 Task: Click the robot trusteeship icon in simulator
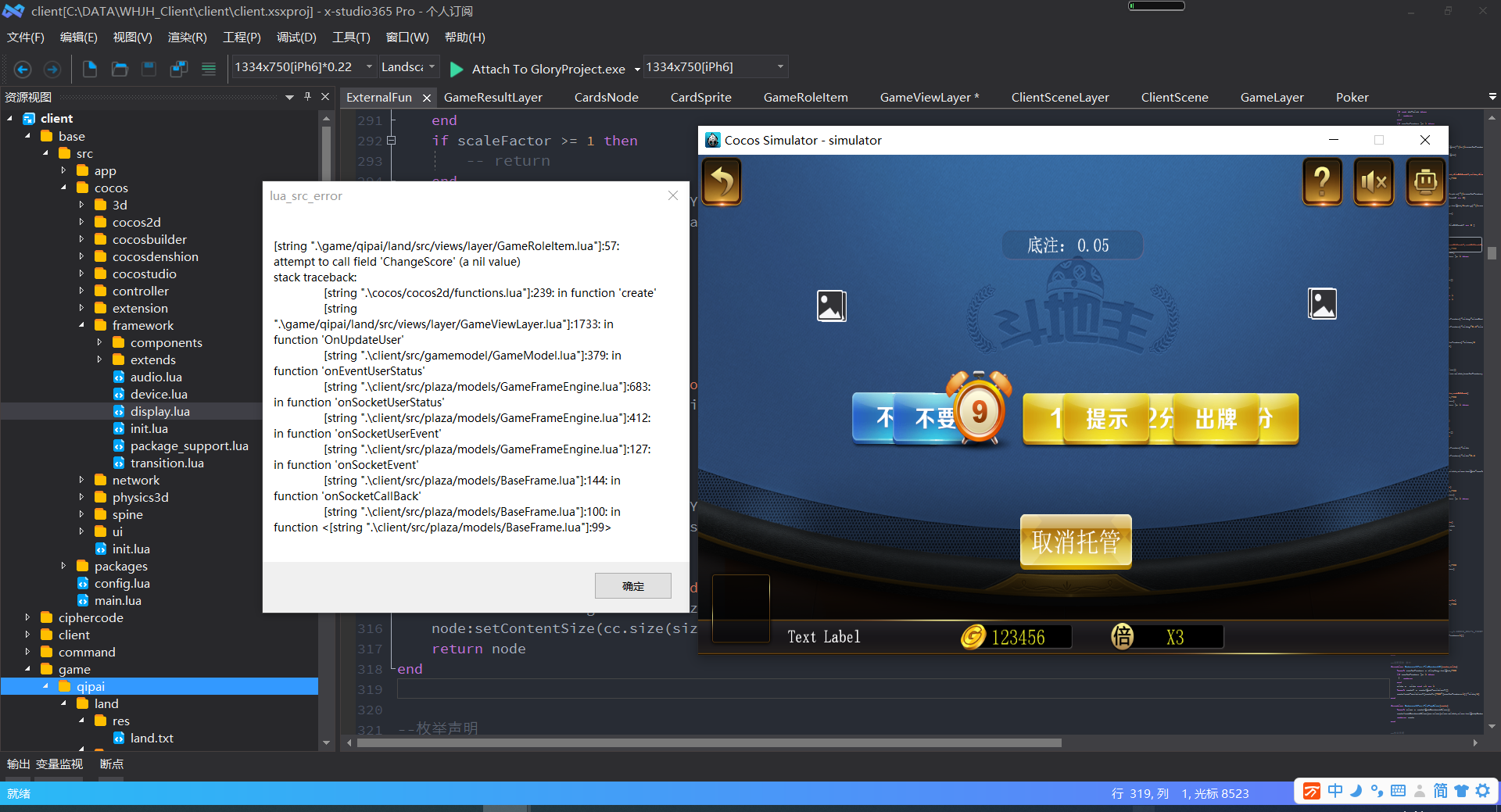1425,182
